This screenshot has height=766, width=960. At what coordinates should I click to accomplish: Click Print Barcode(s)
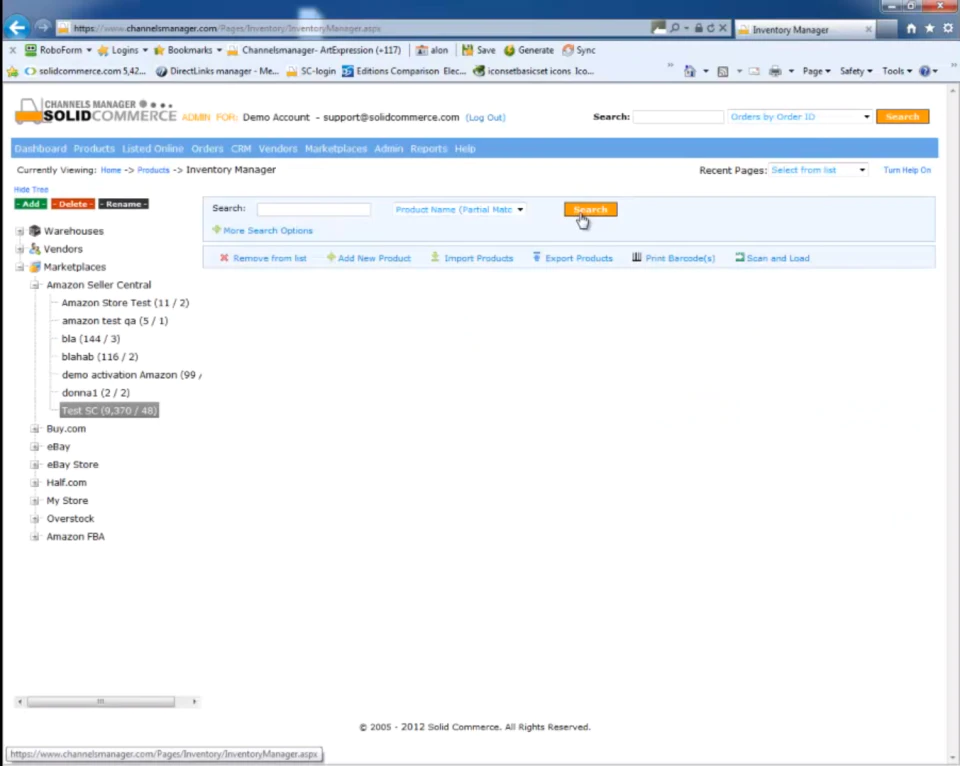673,258
